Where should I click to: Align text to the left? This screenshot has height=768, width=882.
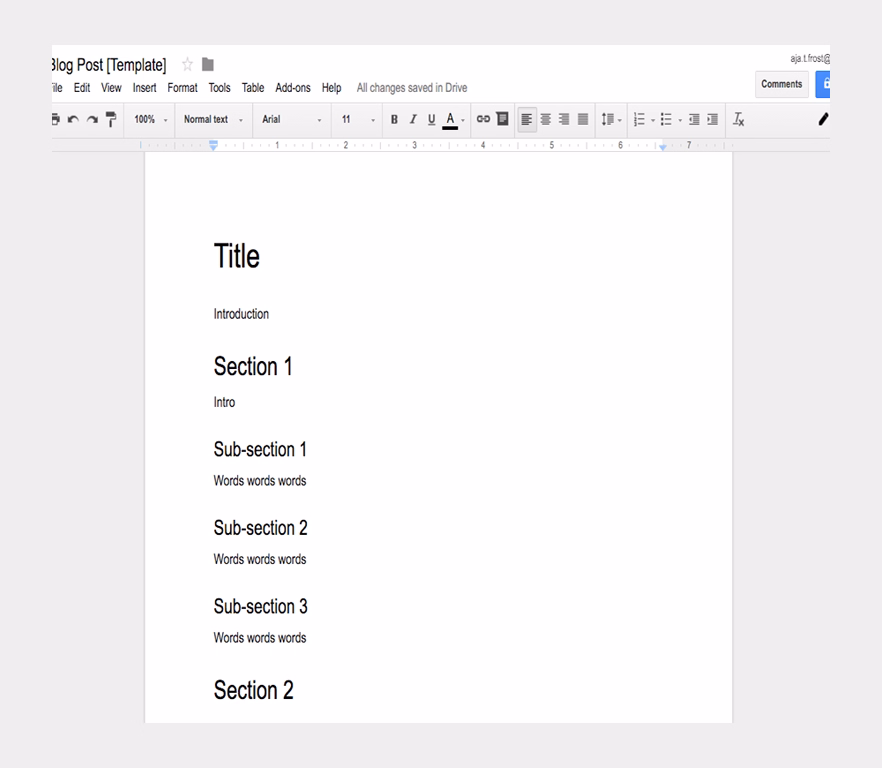pyautogui.click(x=526, y=119)
